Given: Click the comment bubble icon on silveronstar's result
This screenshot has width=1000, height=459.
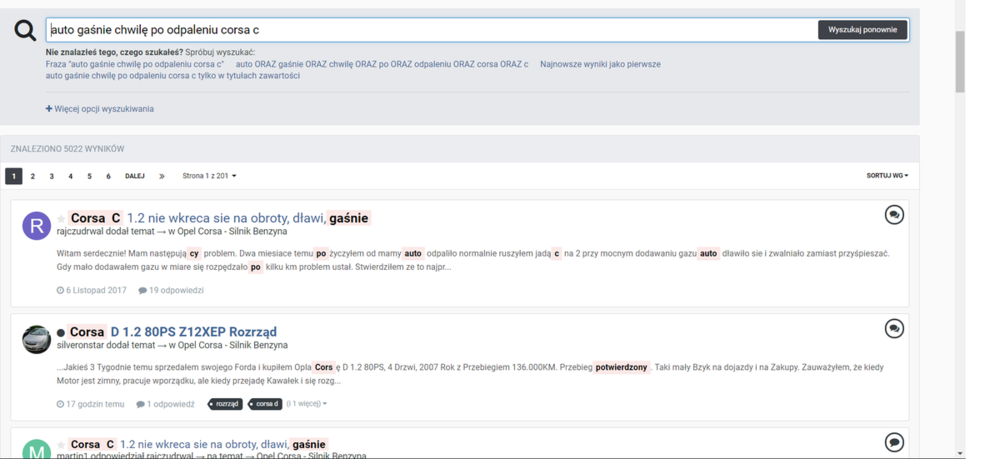Looking at the screenshot, I should click(x=894, y=329).
